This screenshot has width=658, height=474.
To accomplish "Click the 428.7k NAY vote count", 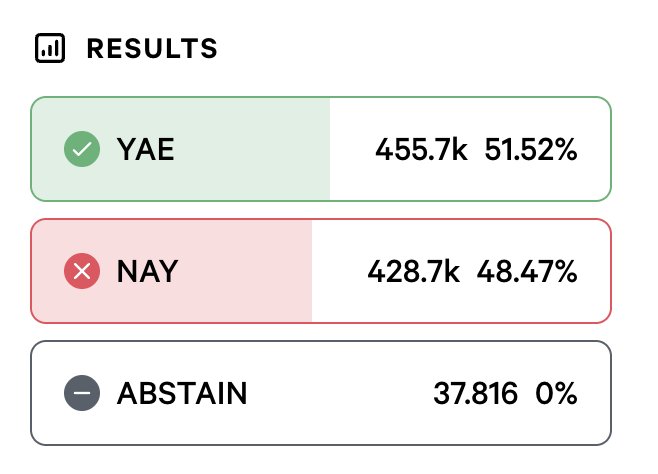I will (413, 271).
